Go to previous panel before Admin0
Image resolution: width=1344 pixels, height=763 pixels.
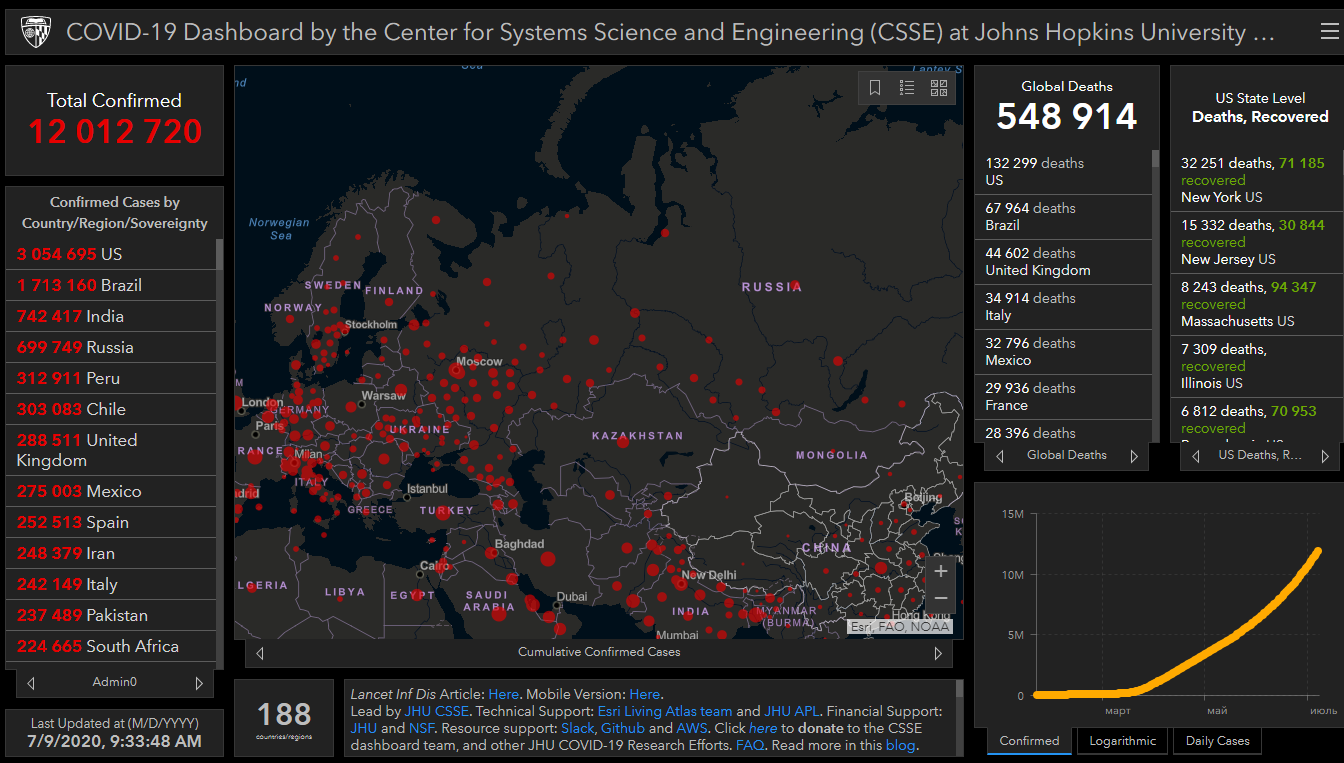click(31, 683)
